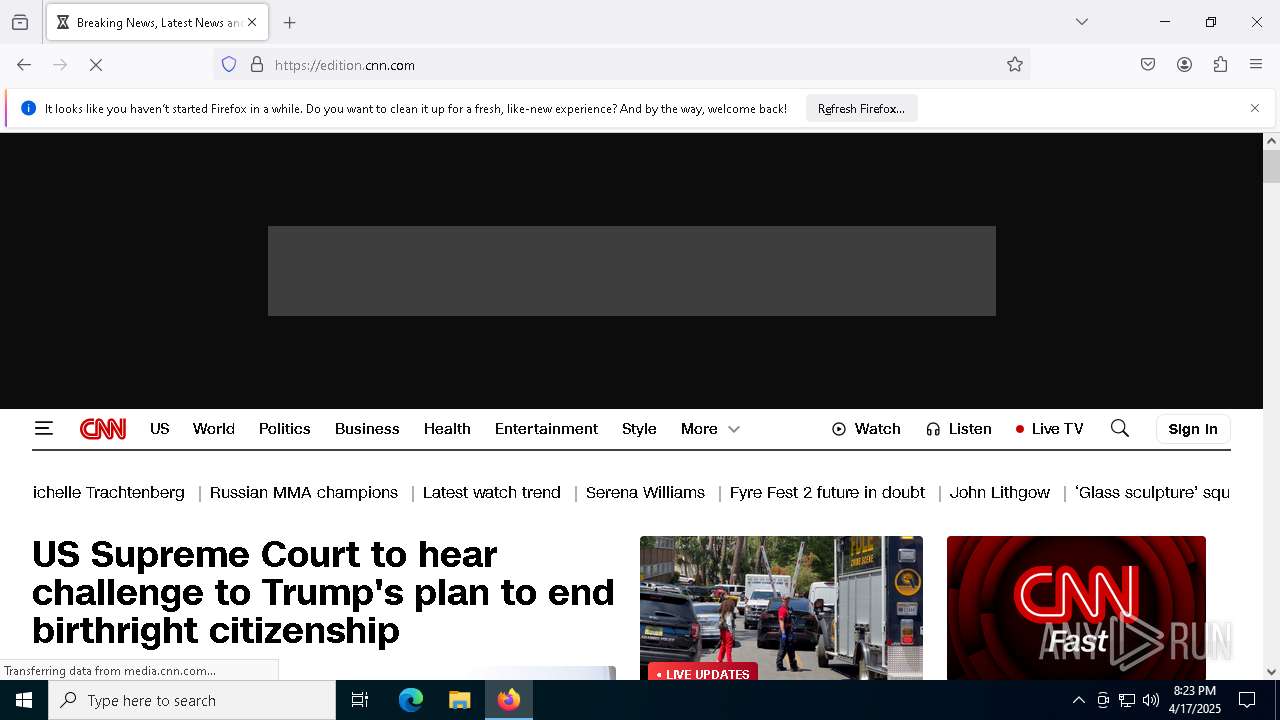
Task: Expand the More sections dropdown
Action: (x=710, y=429)
